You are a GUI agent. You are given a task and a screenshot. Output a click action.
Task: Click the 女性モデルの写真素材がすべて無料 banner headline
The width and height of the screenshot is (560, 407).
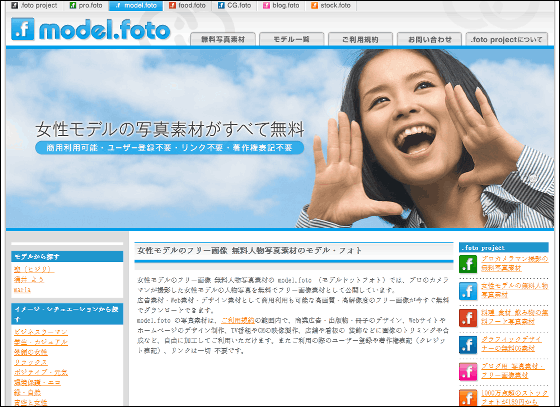click(170, 129)
